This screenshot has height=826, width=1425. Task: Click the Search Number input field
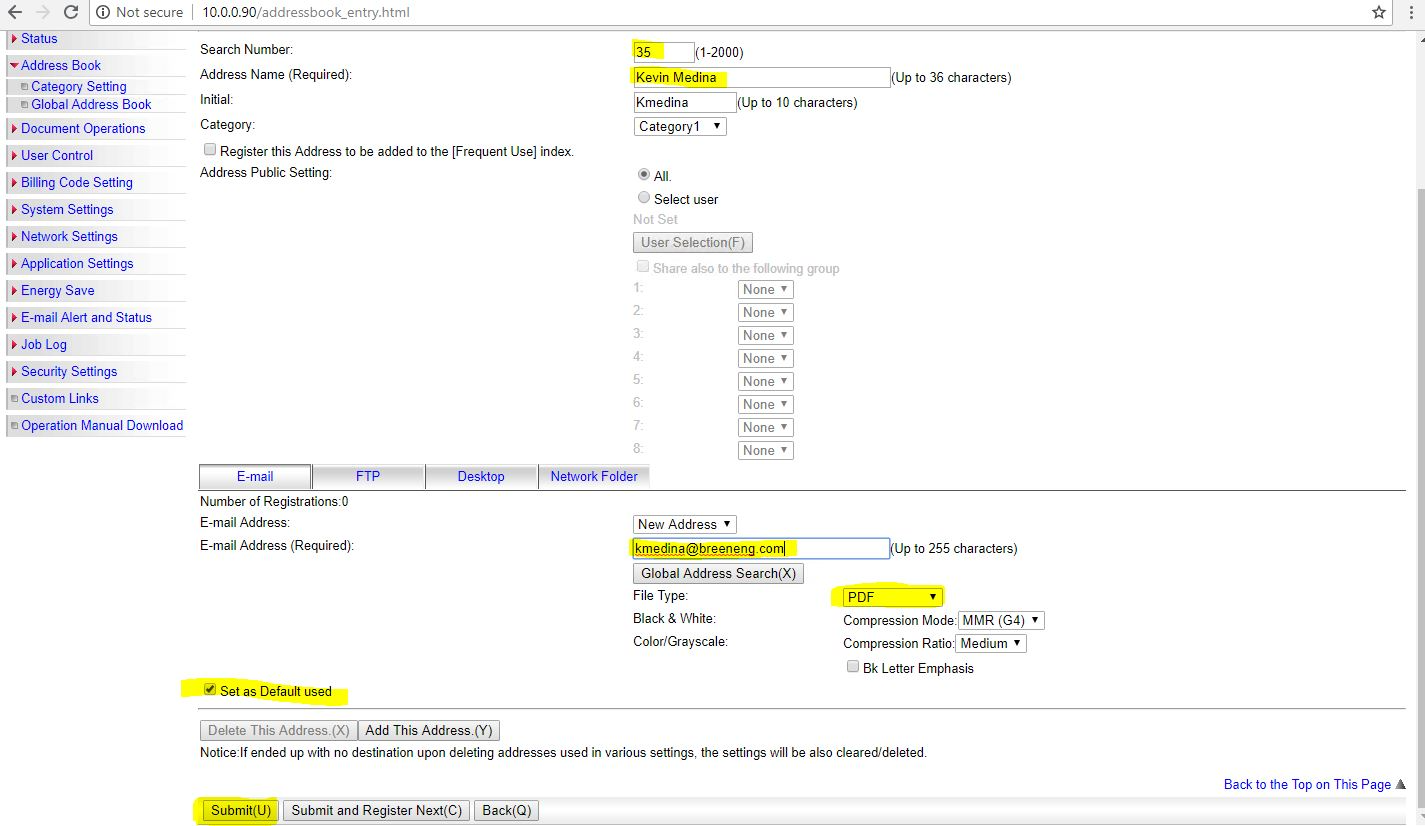click(662, 51)
